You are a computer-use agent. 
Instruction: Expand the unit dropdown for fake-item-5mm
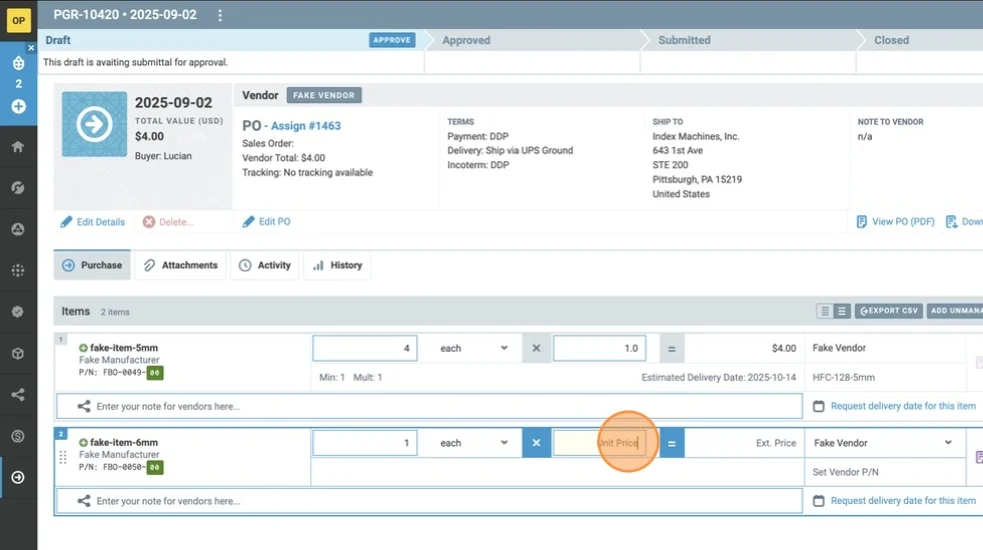point(476,348)
